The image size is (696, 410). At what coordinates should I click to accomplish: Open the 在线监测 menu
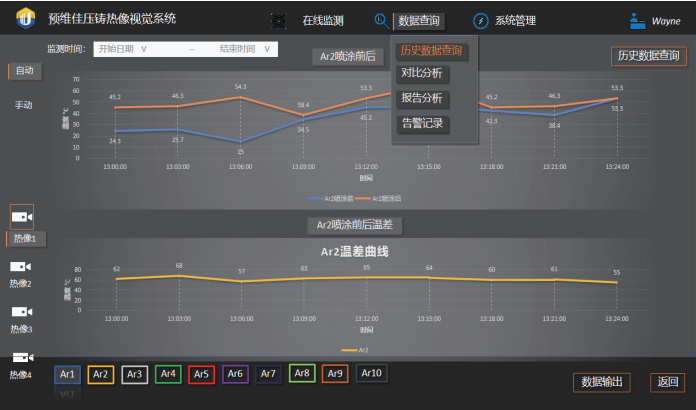323,21
